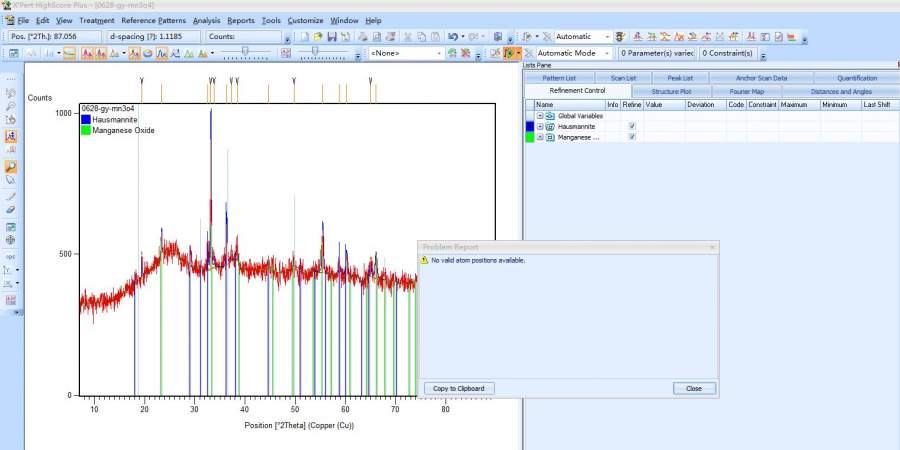Select the highlighted zoom magnifier tool in left sidebar
The width and height of the screenshot is (900, 450).
pyautogui.click(x=11, y=167)
